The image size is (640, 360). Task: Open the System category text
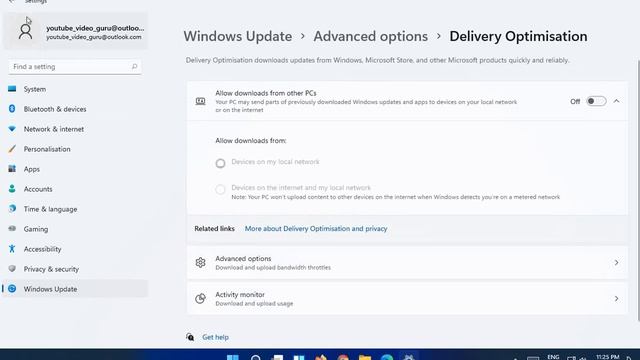coord(35,89)
